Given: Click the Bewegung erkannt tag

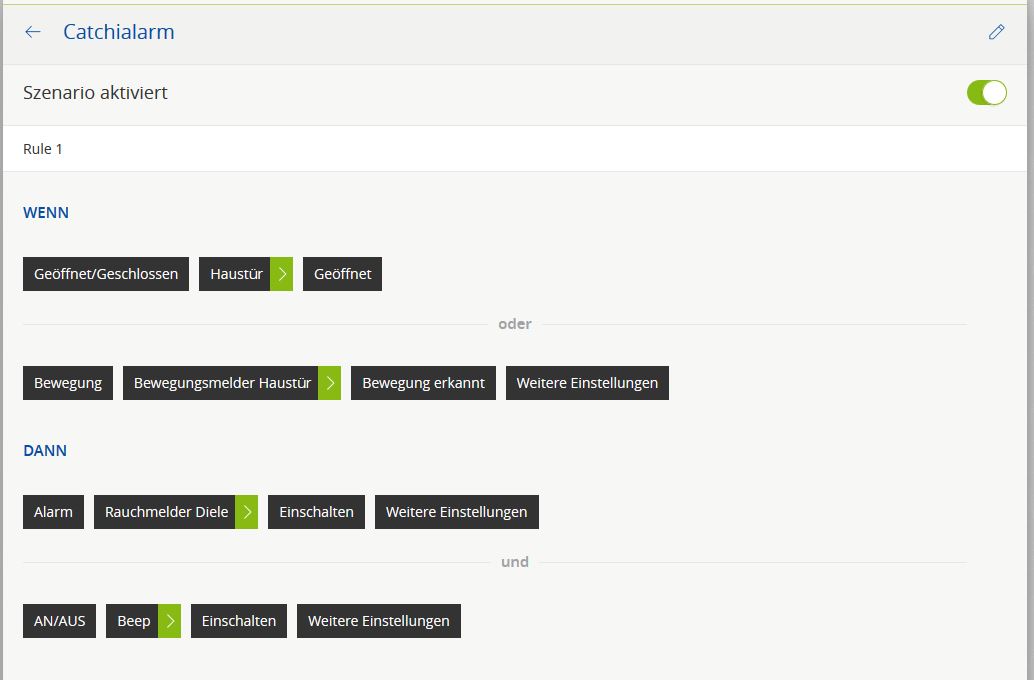Looking at the screenshot, I should tap(423, 383).
